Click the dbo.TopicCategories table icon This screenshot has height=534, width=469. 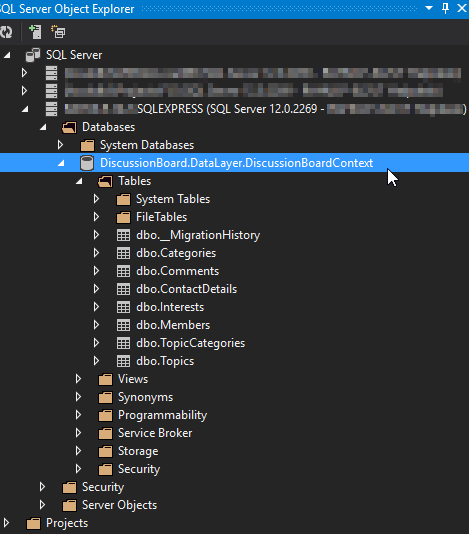(123, 343)
